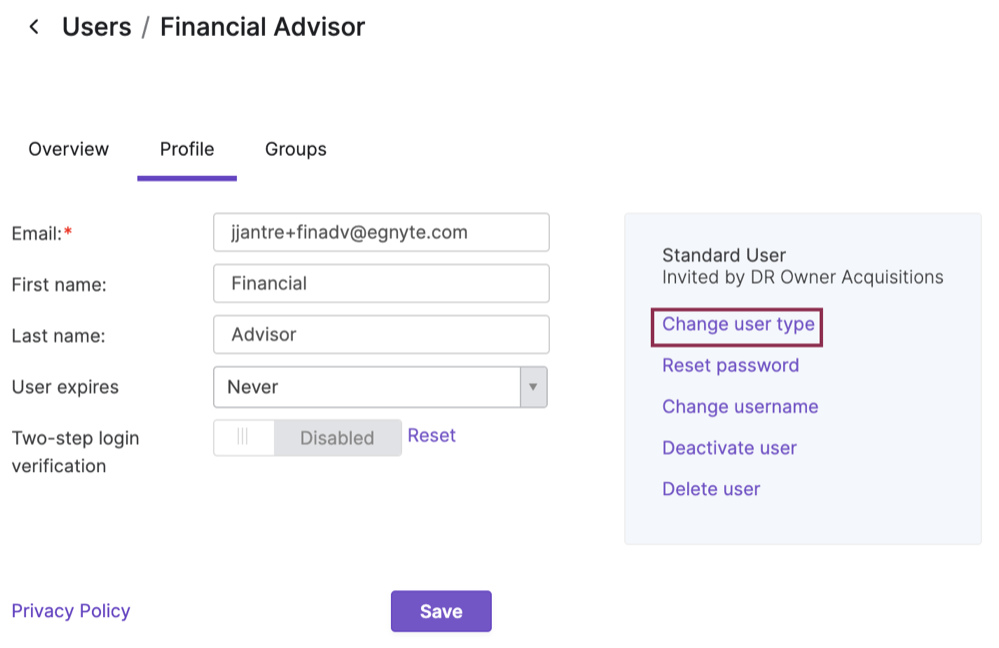Click Change user type
This screenshot has height=648, width=999.
pyautogui.click(x=737, y=324)
